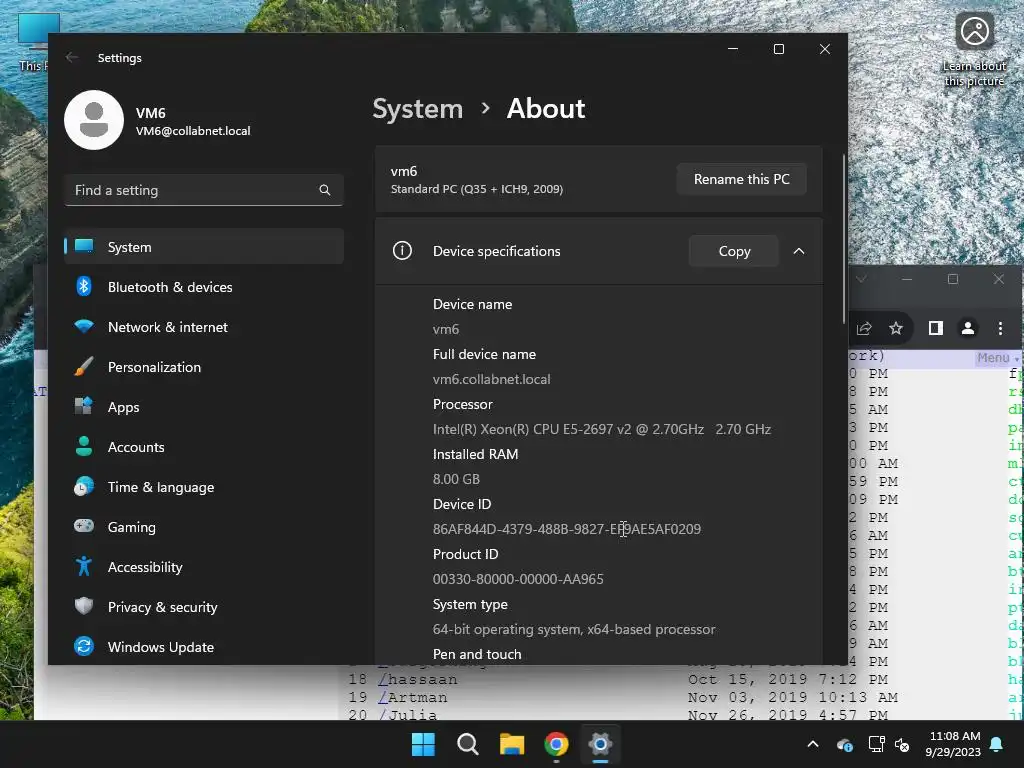Bookmark the page with Chrome star icon

[x=896, y=328]
